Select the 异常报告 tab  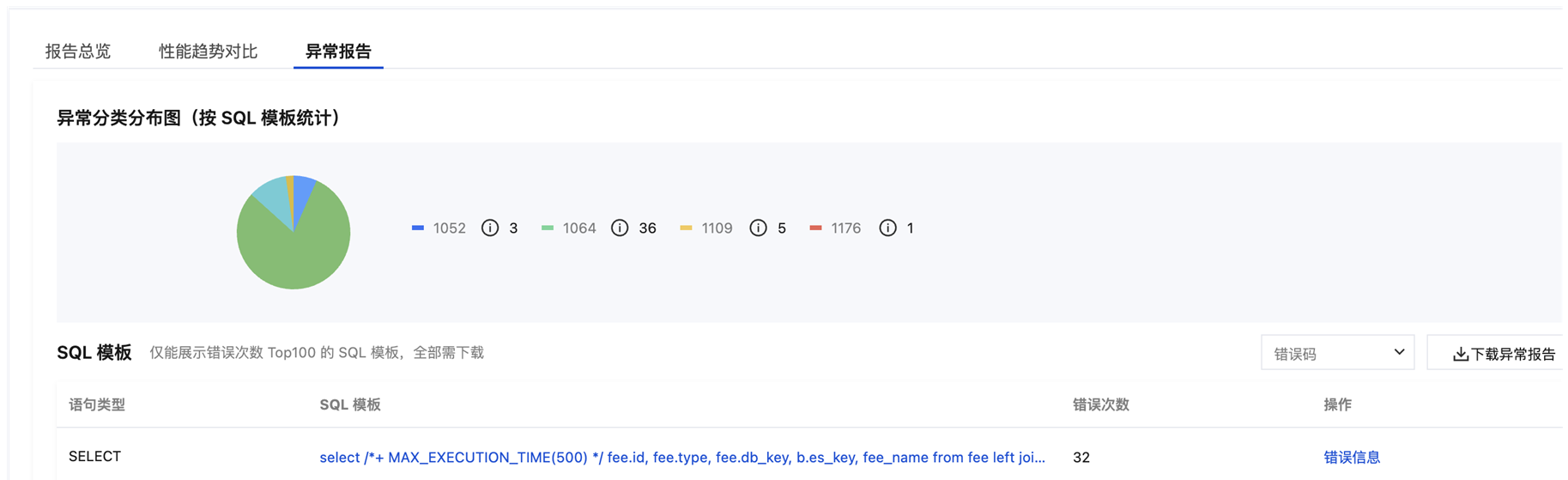(338, 52)
